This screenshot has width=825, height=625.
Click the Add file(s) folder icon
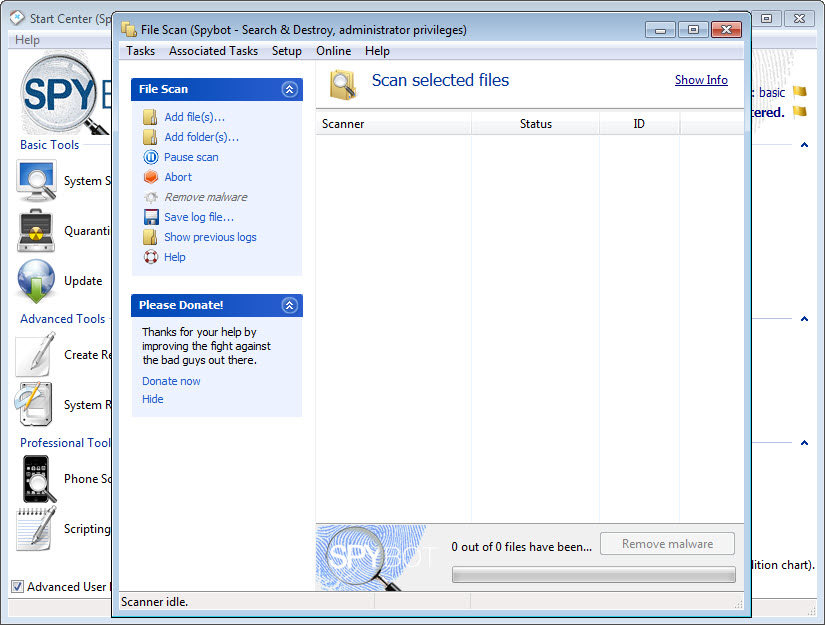point(150,117)
